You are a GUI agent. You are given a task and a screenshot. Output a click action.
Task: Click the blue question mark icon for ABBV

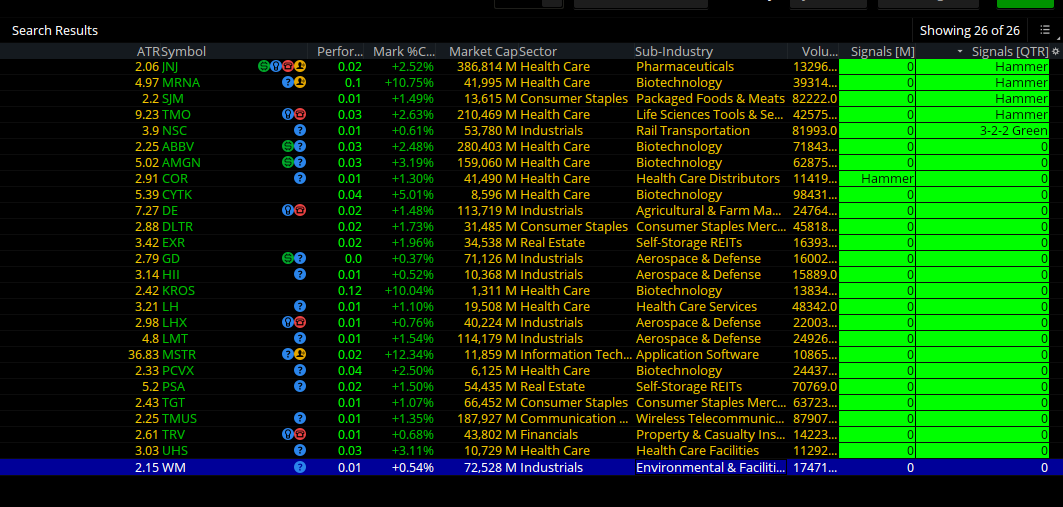pyautogui.click(x=300, y=146)
